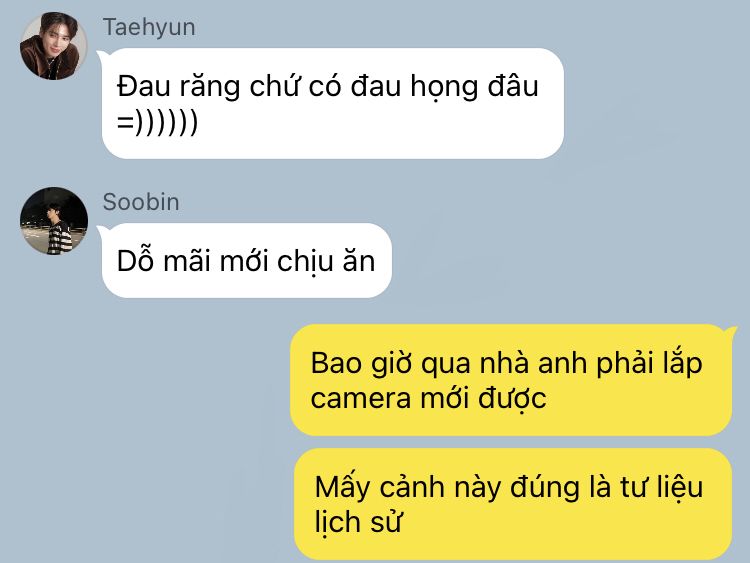Click the Taehyun sender name
The width and height of the screenshot is (750, 563).
coord(149,27)
